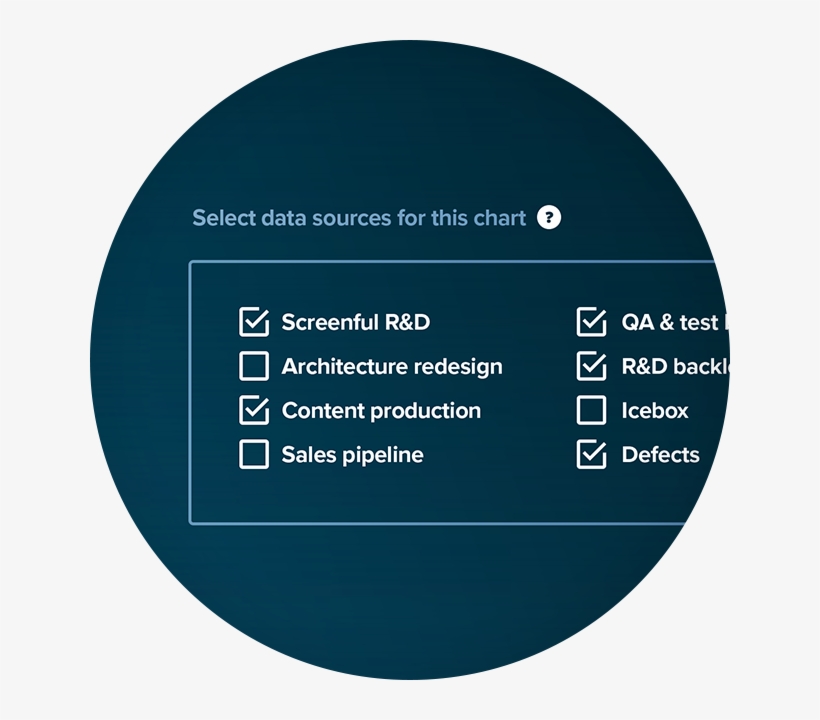Check the Icebox data source

[x=590, y=410]
